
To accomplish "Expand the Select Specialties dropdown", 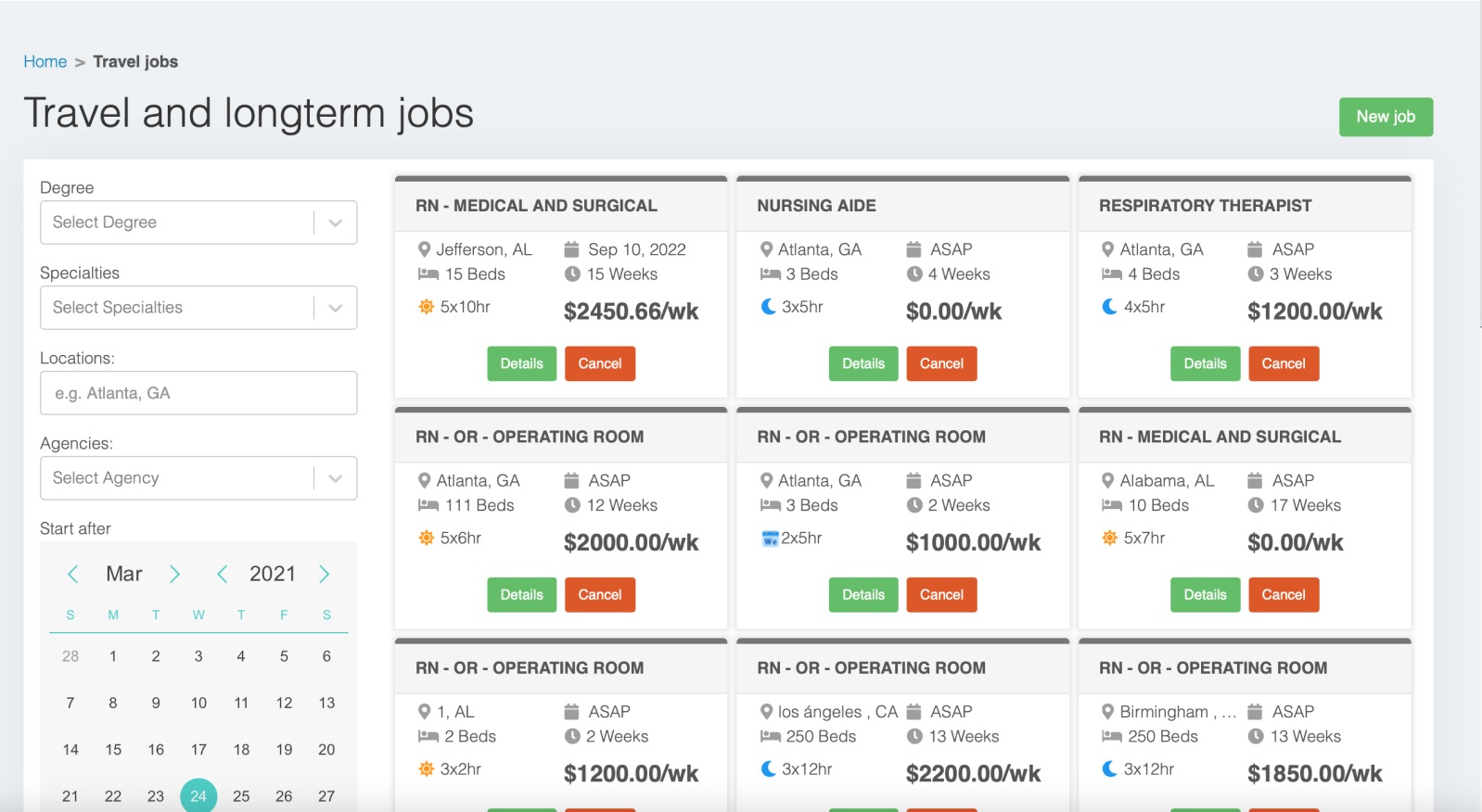I will (198, 308).
